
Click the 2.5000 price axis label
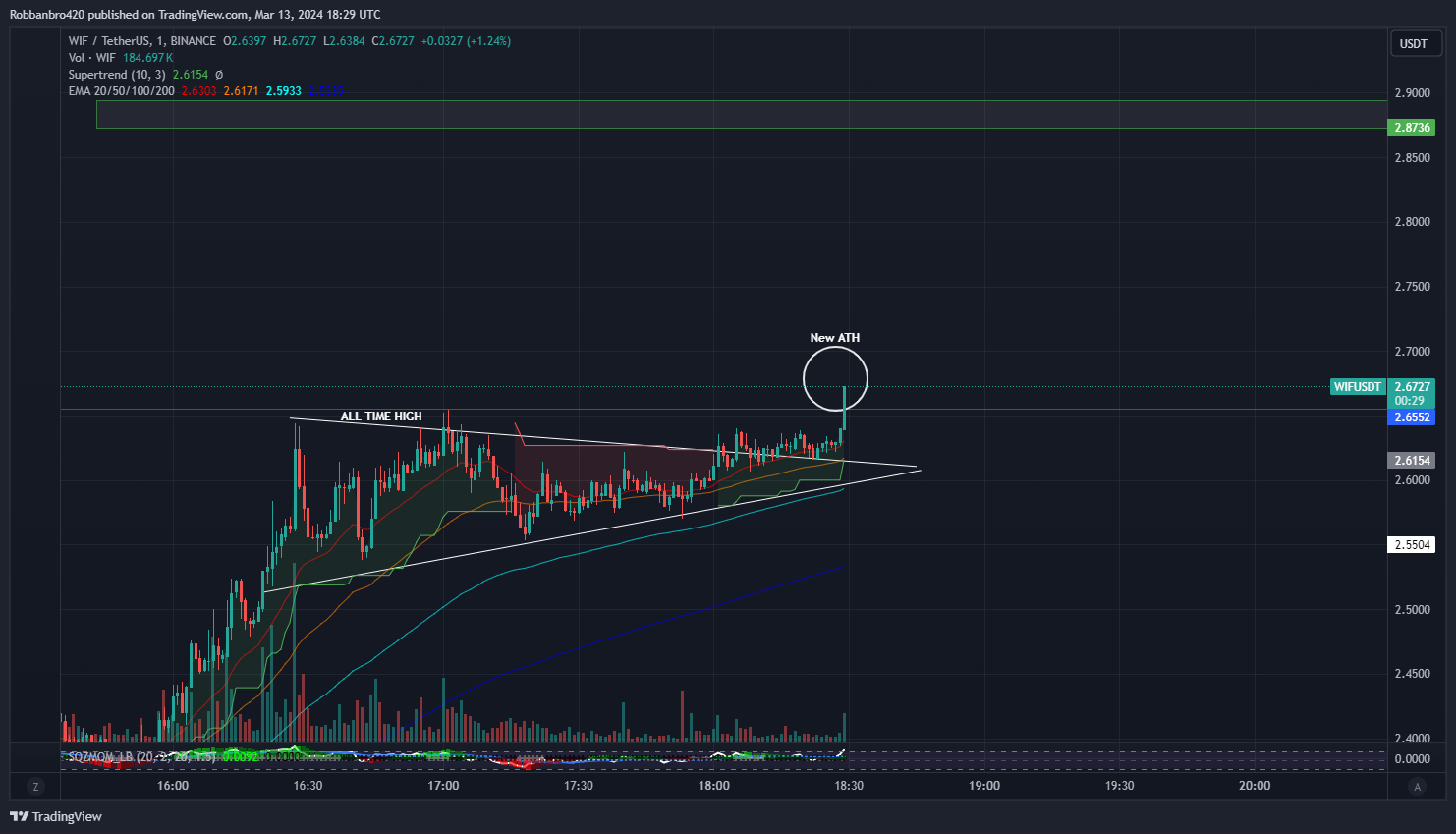1413,610
